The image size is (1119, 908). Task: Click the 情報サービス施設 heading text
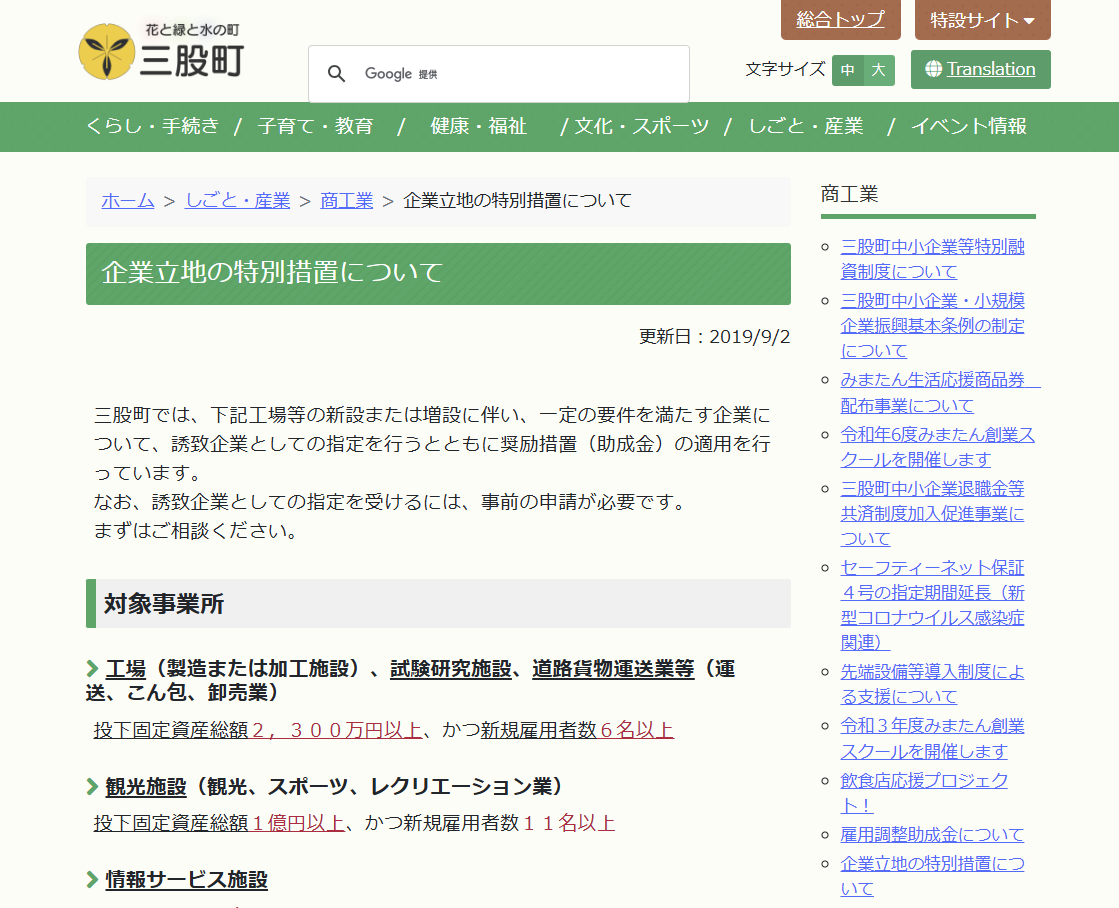(186, 879)
